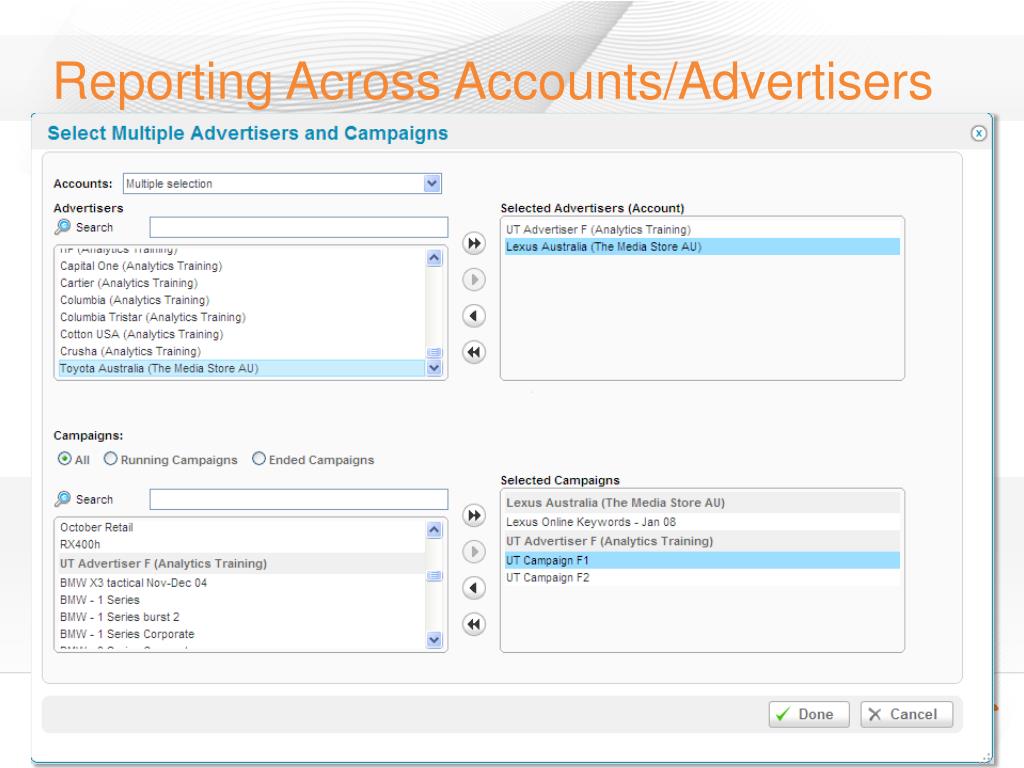
Task: Select Lexus Online Keywords - Jan 08 campaign
Action: click(x=702, y=522)
